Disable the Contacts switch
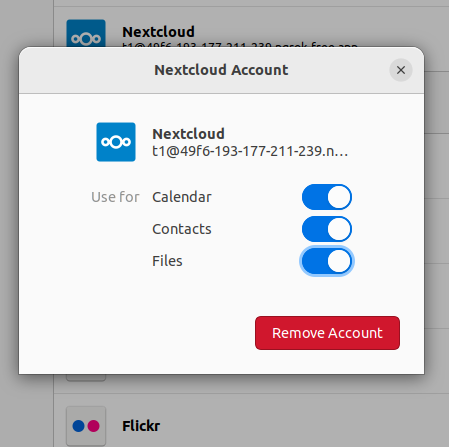The image size is (449, 447). (x=327, y=229)
